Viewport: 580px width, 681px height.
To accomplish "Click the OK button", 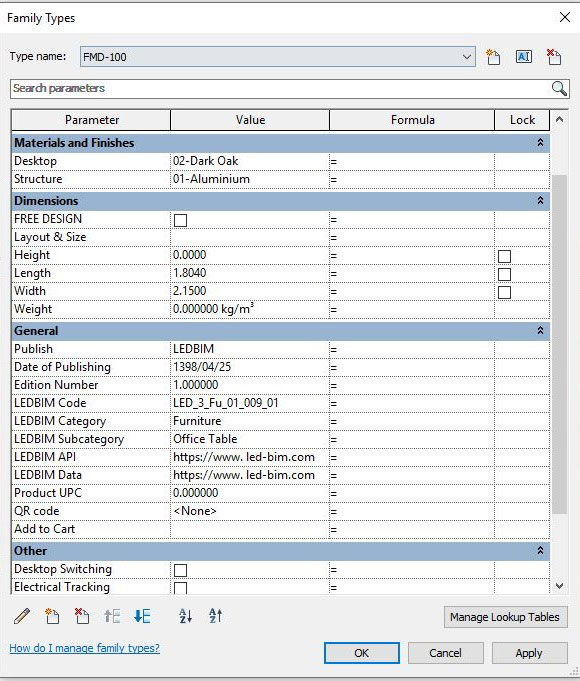I will coord(361,653).
